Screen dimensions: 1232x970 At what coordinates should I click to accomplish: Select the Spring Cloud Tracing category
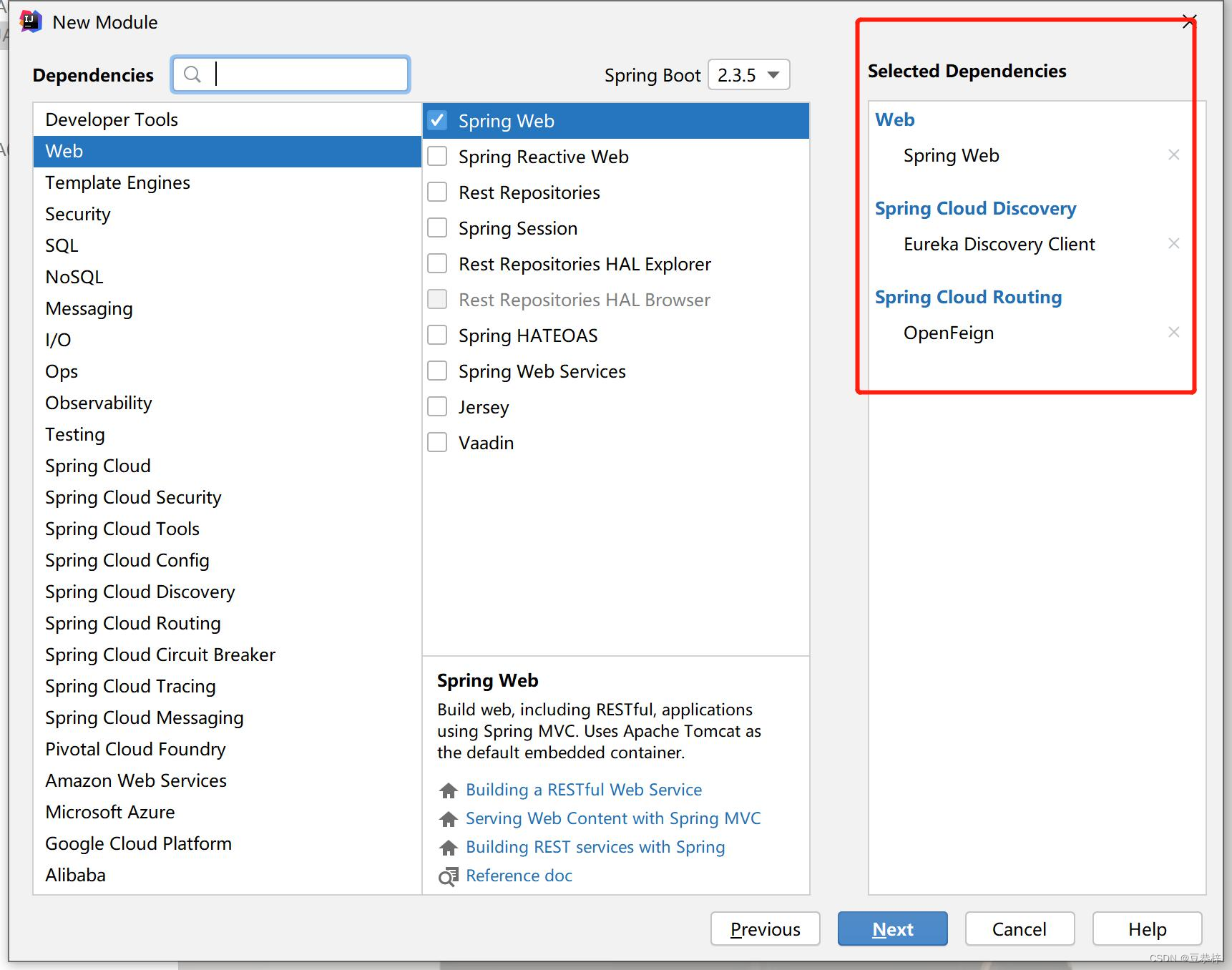227,686
